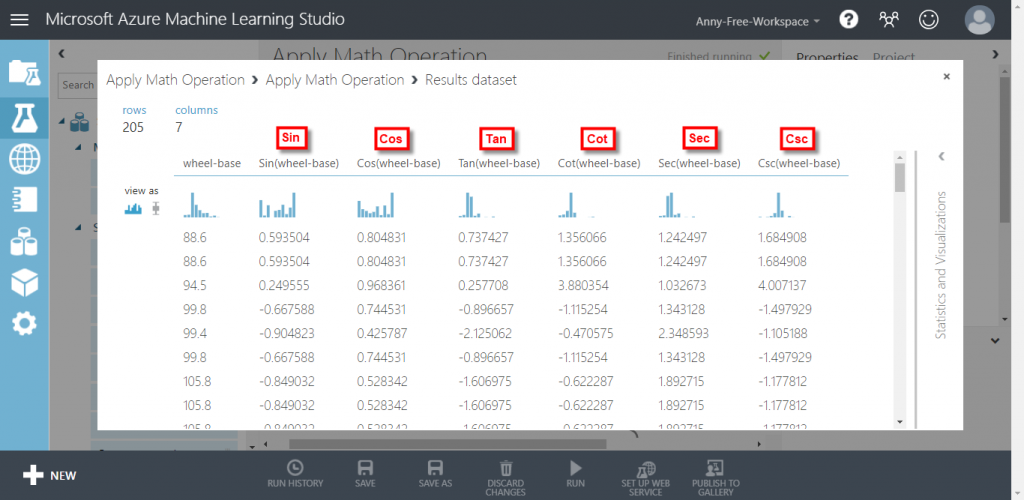Select the Experiments flask sidebar icon
The width and height of the screenshot is (1024, 500).
24,118
